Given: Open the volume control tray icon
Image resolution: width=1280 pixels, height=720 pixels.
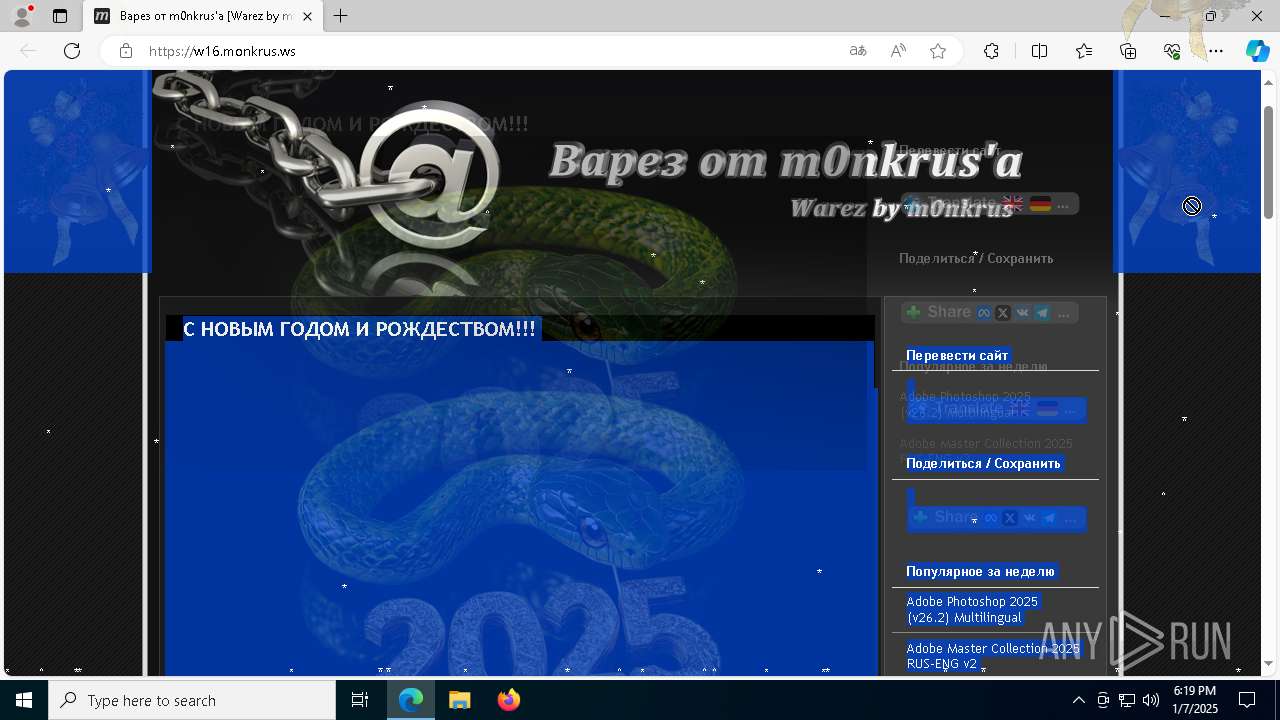Looking at the screenshot, I should (1151, 700).
